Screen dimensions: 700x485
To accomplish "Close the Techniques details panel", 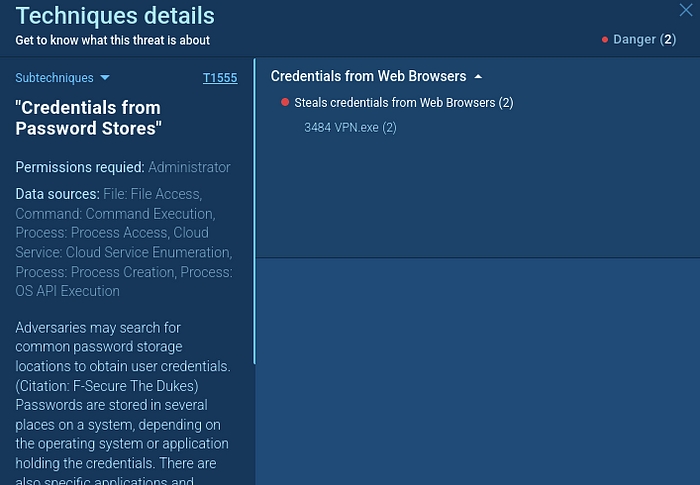I will (686, 11).
